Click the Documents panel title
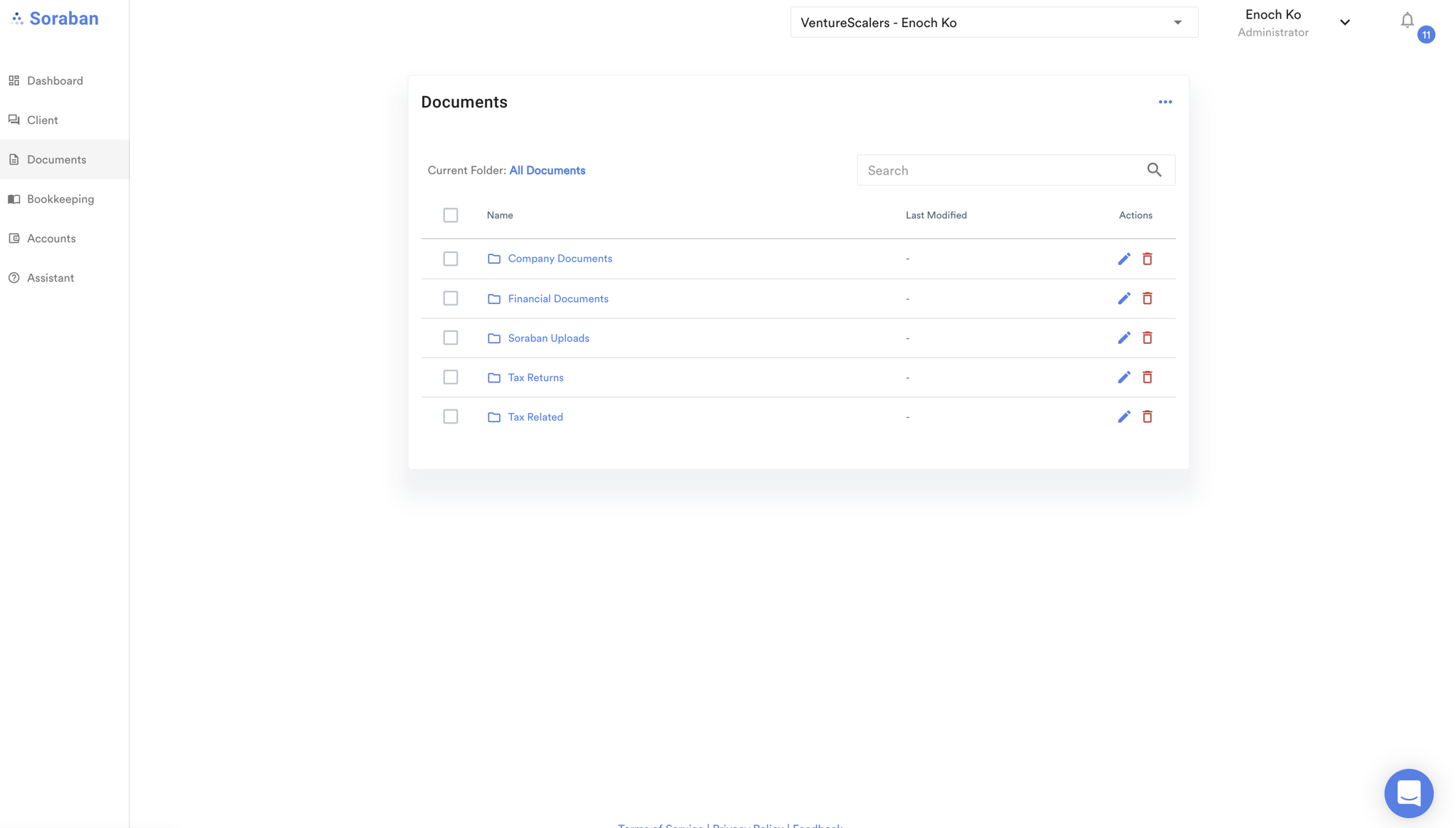1456x828 pixels. coord(464,102)
